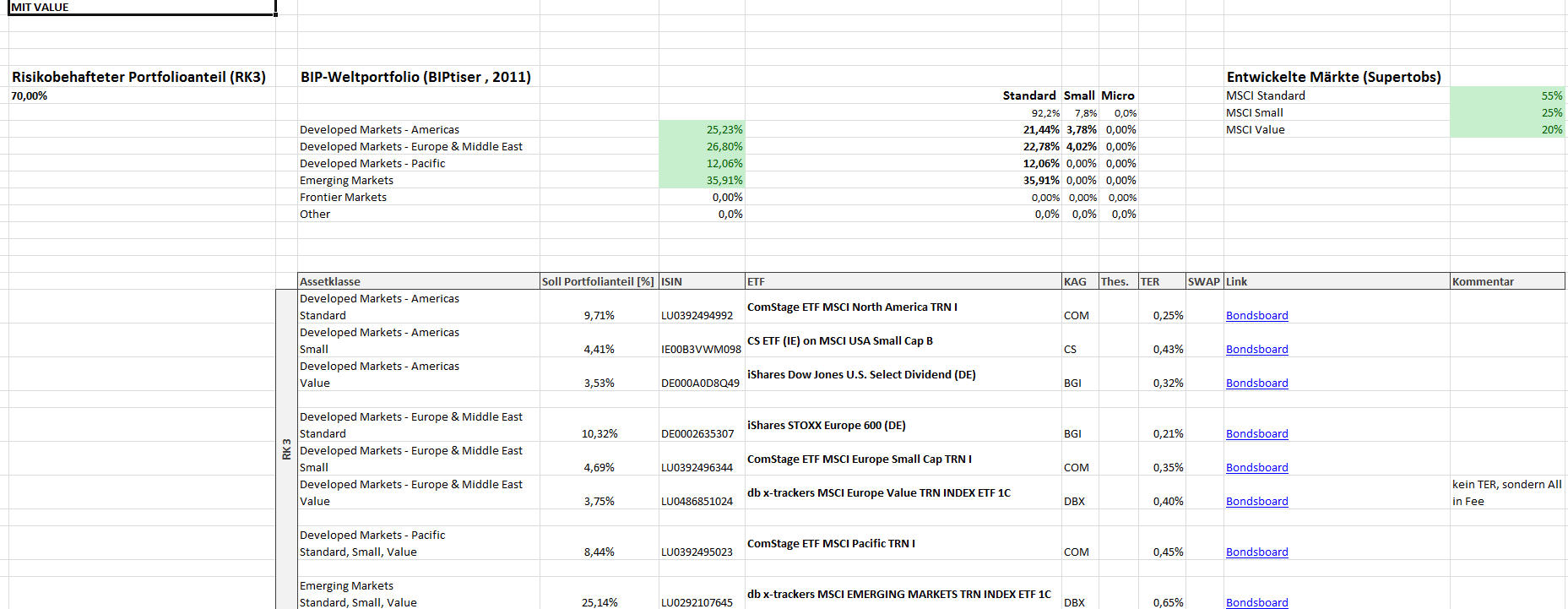Viewport: 1568px width, 609px height.
Task: Select the rotated RK 3 label
Action: (x=286, y=449)
